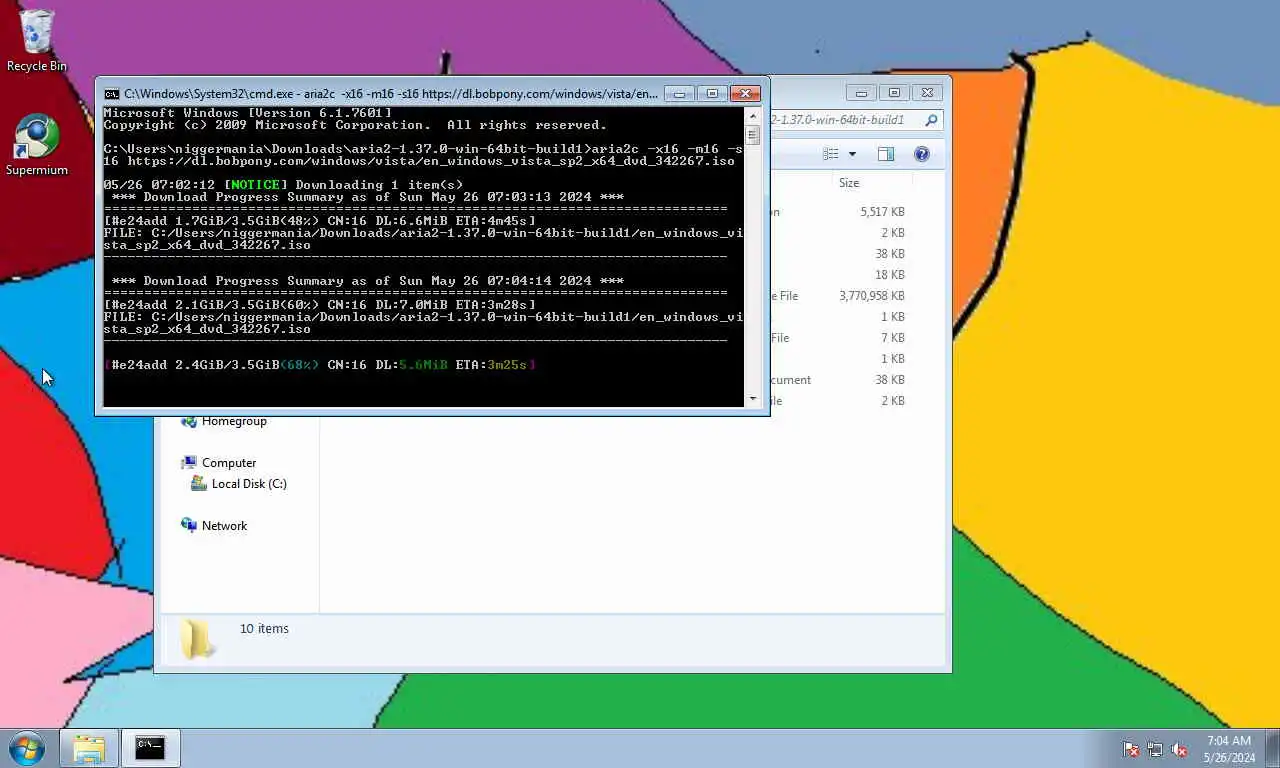Maximize the cmd.exe window
1280x768 pixels.
[x=712, y=94]
